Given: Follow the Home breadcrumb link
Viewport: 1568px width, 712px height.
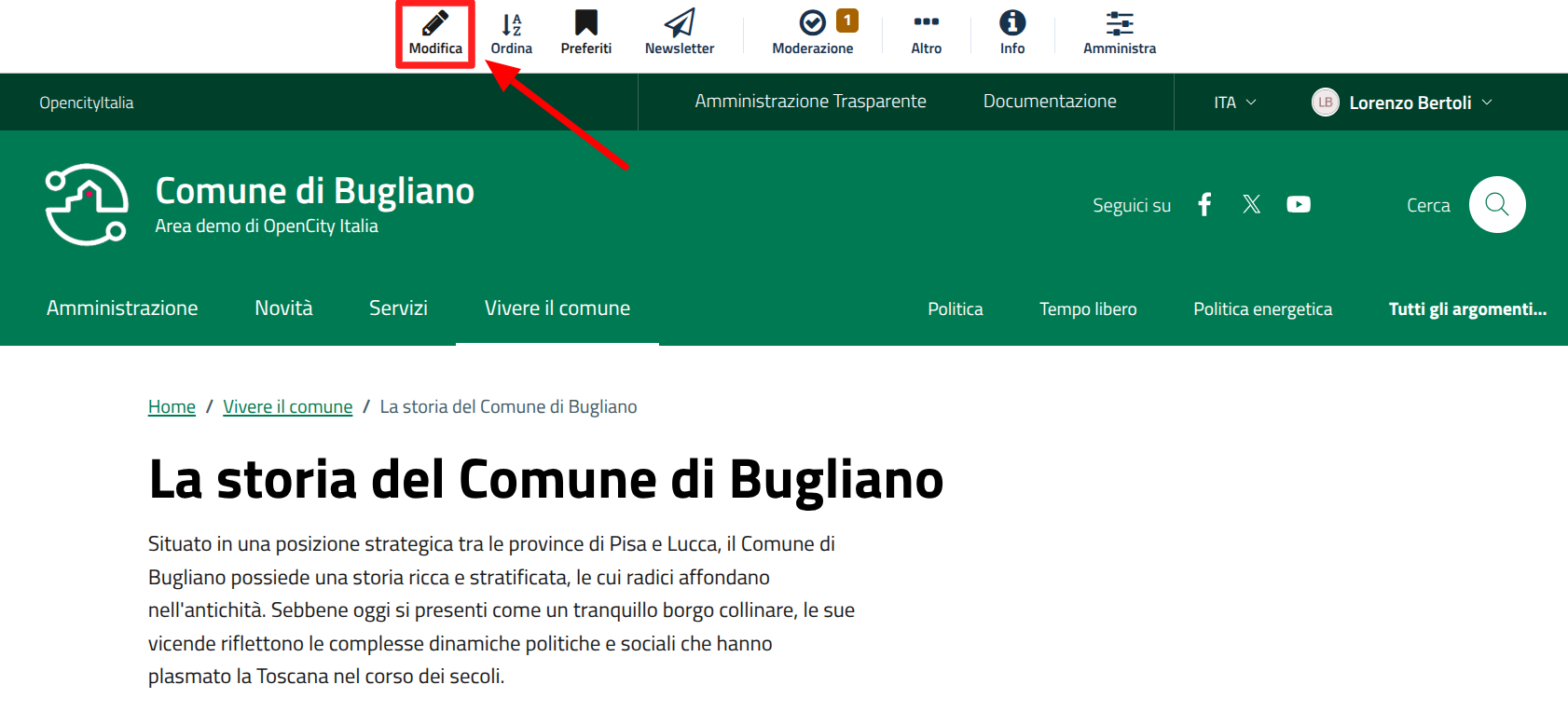Looking at the screenshot, I should (172, 407).
